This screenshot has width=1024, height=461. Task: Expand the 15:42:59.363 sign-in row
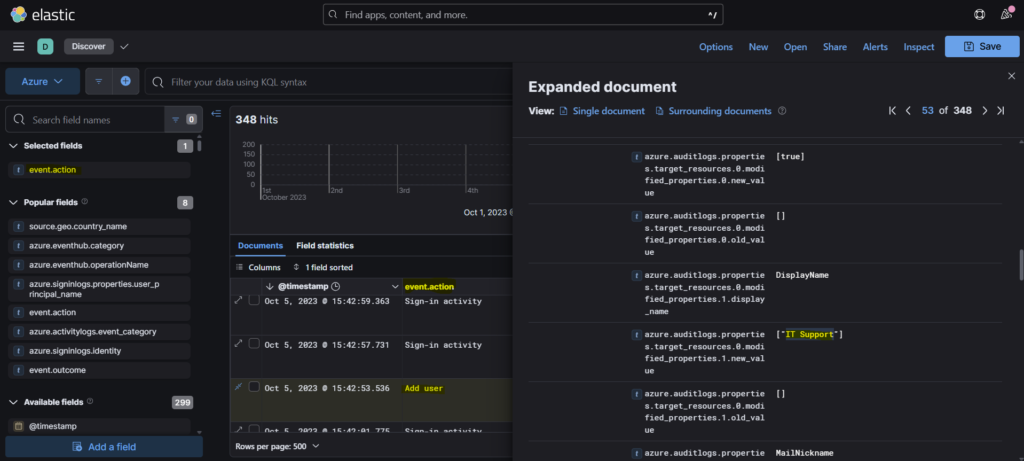pos(238,300)
